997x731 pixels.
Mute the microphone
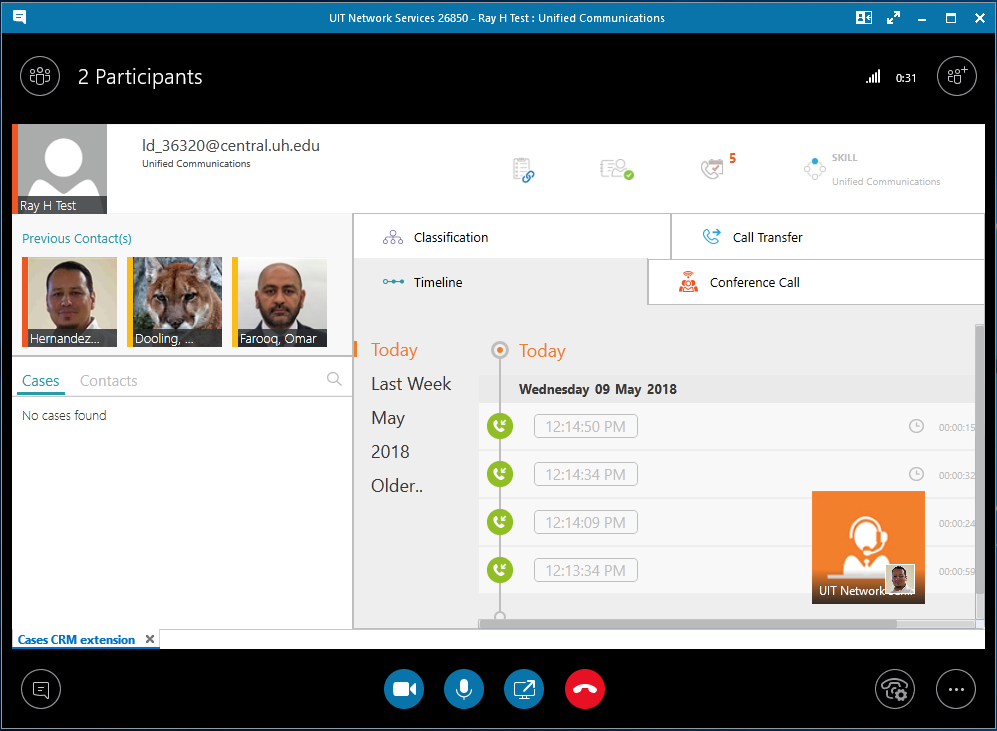[x=464, y=689]
